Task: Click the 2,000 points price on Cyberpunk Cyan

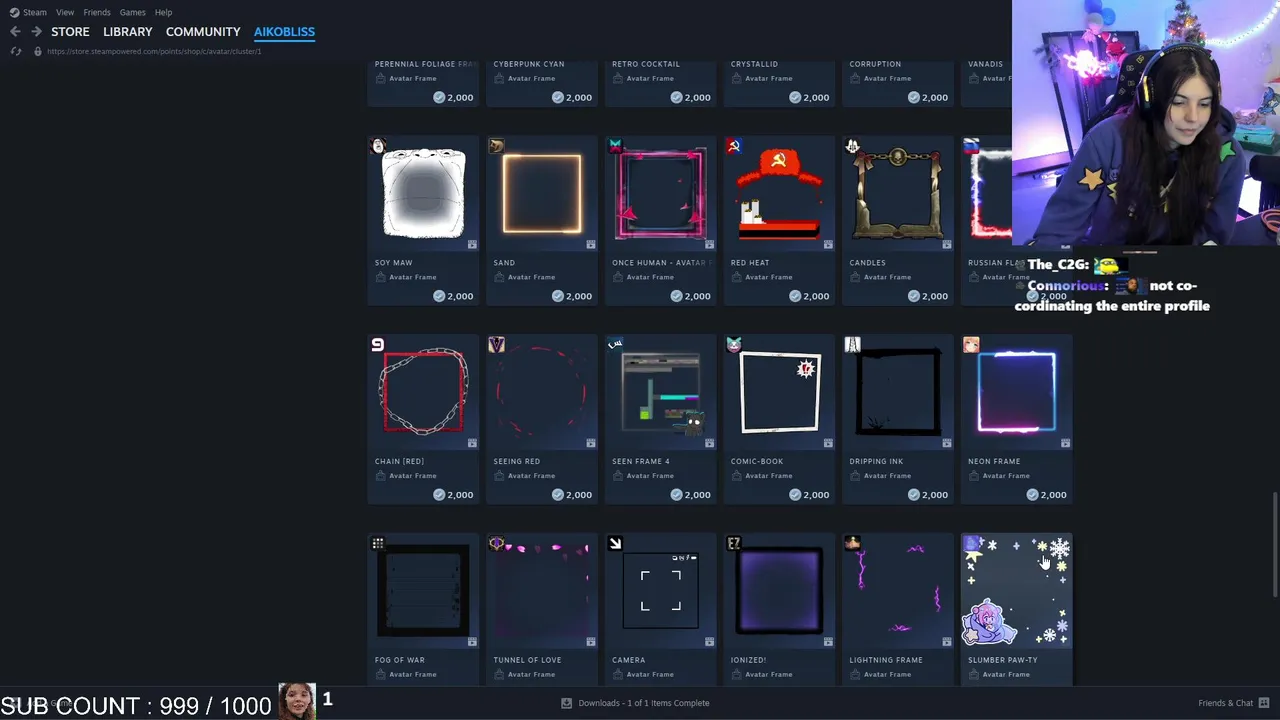Action: tap(572, 98)
